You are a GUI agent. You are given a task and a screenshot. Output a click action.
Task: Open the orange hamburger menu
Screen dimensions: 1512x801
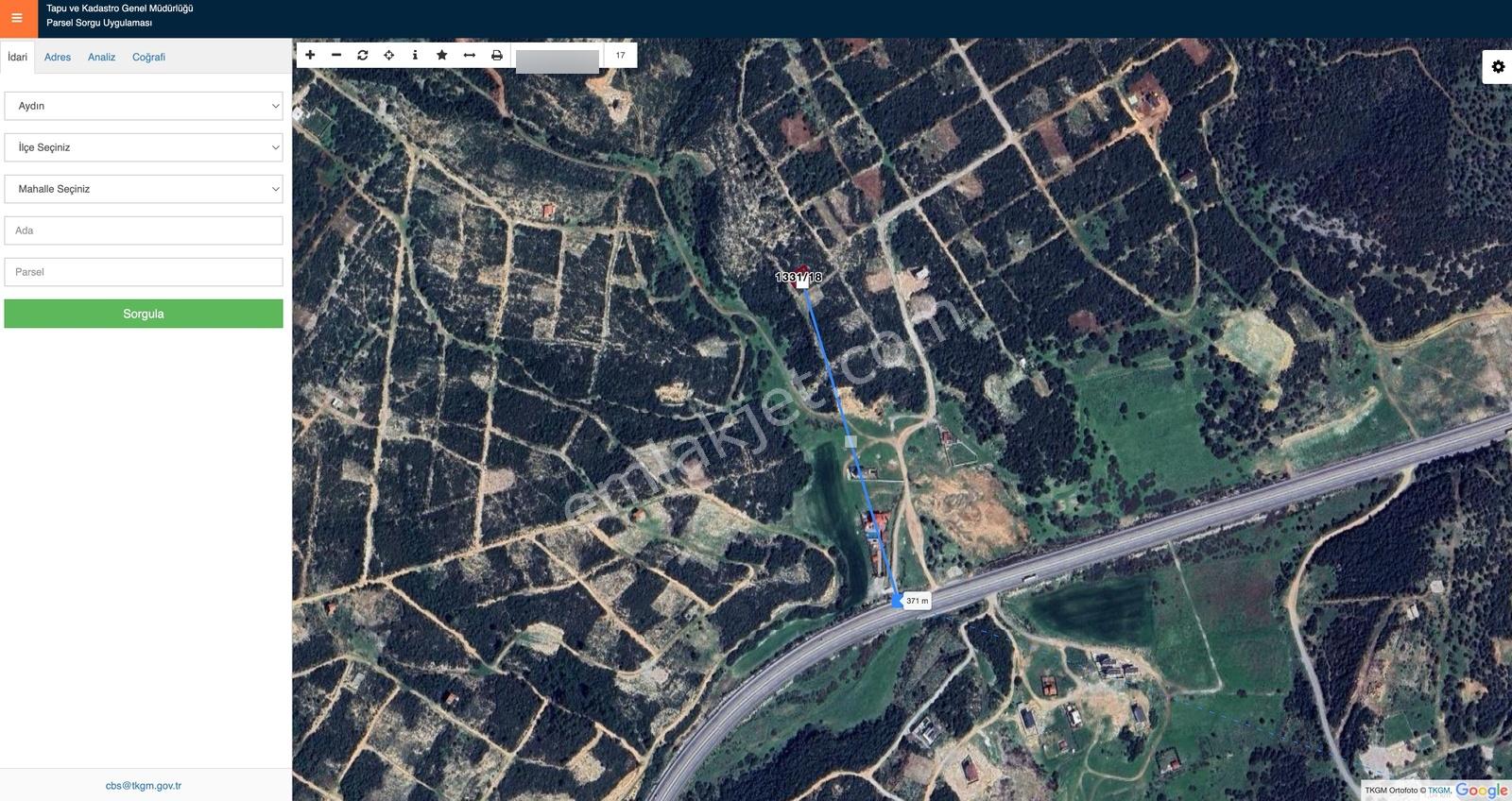click(17, 18)
